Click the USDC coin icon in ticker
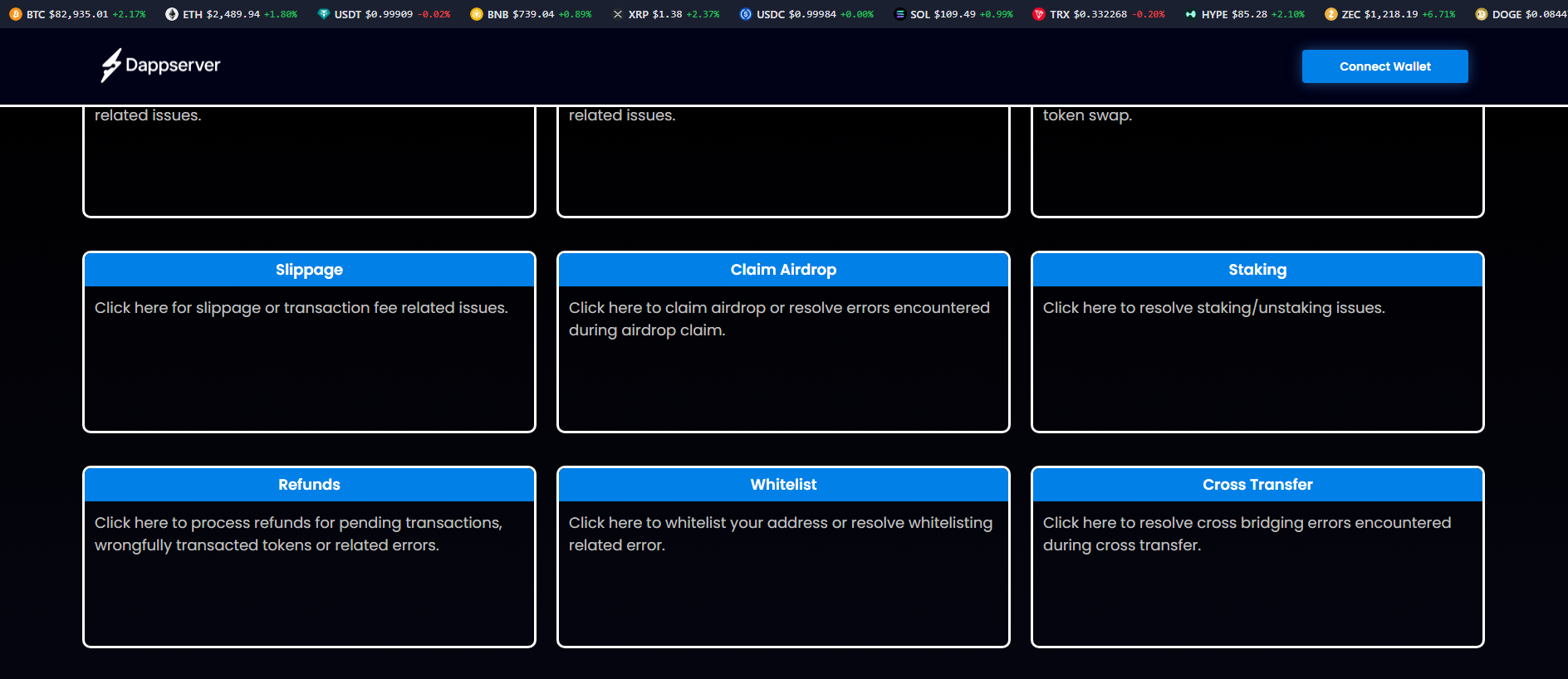The image size is (1568, 679). click(x=746, y=14)
